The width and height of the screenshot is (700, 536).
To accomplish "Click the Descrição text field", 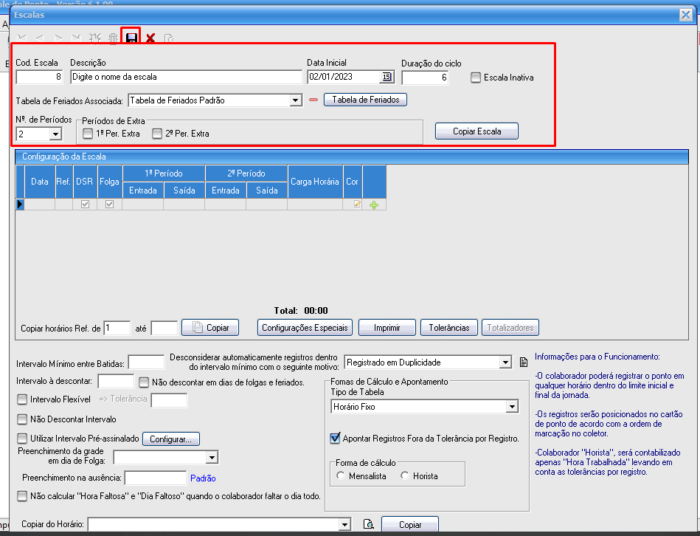I will pyautogui.click(x=186, y=76).
